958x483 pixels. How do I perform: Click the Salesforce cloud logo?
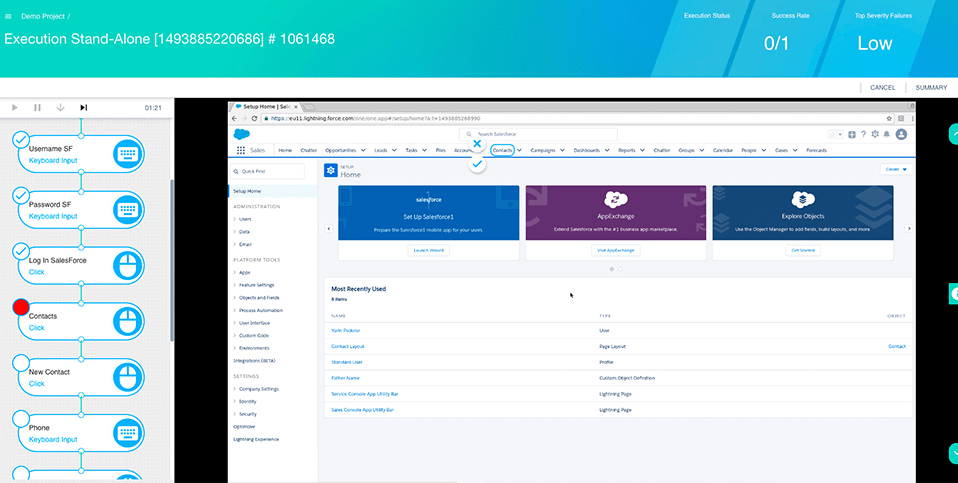click(241, 134)
